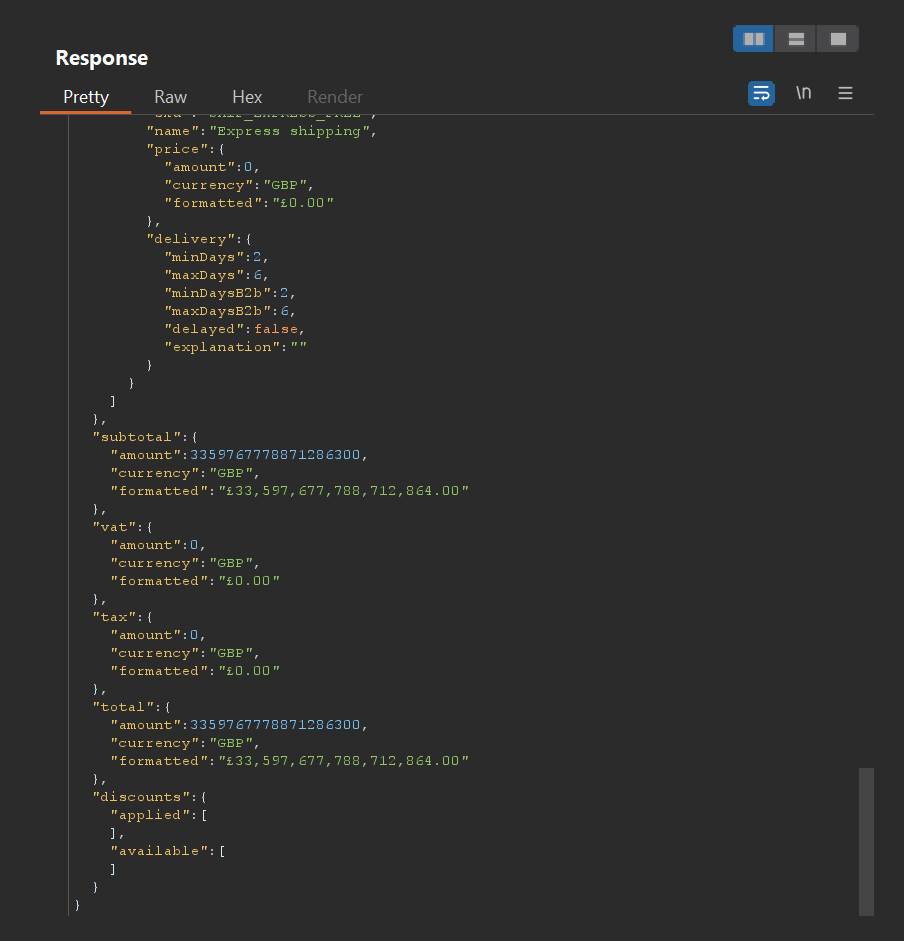Click the "Express shipping" name value
The image size is (904, 941).
(x=289, y=131)
